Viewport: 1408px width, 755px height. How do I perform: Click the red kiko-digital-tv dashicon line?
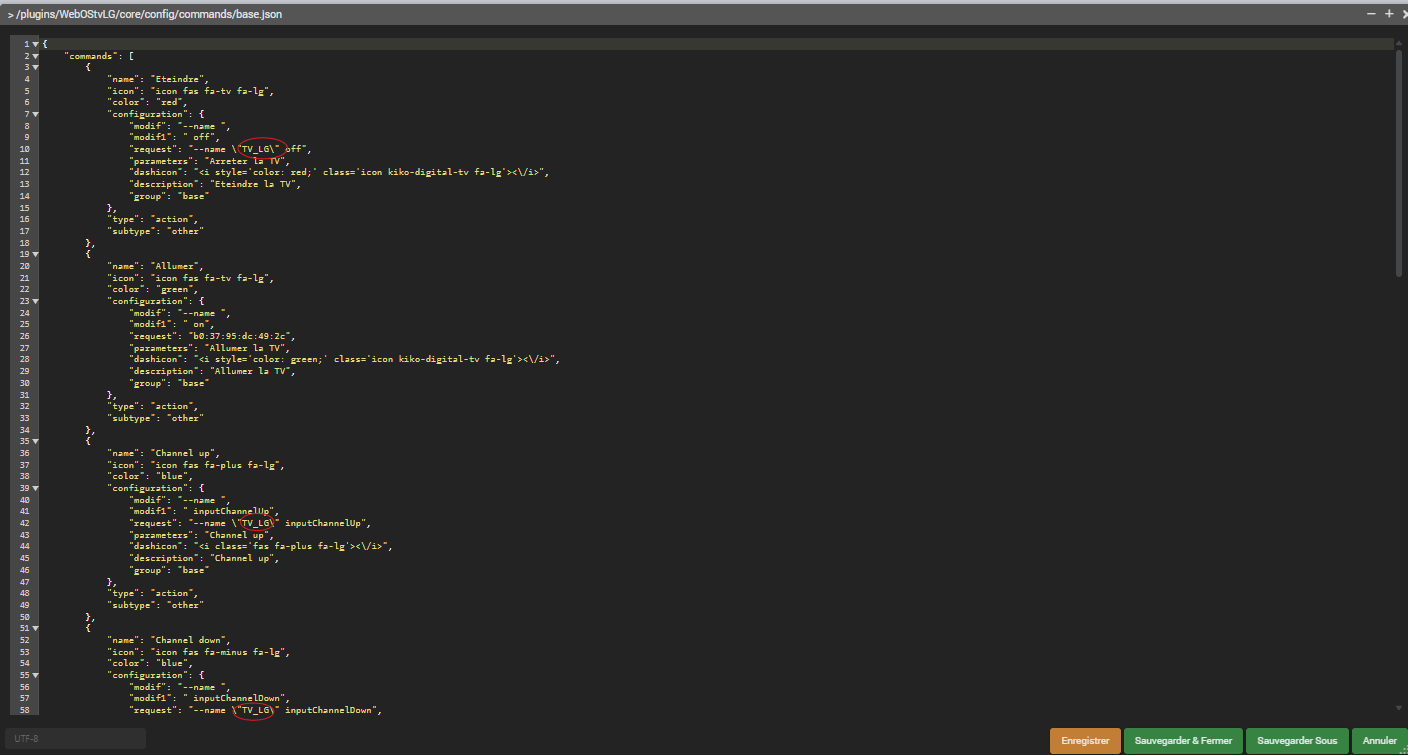point(339,172)
